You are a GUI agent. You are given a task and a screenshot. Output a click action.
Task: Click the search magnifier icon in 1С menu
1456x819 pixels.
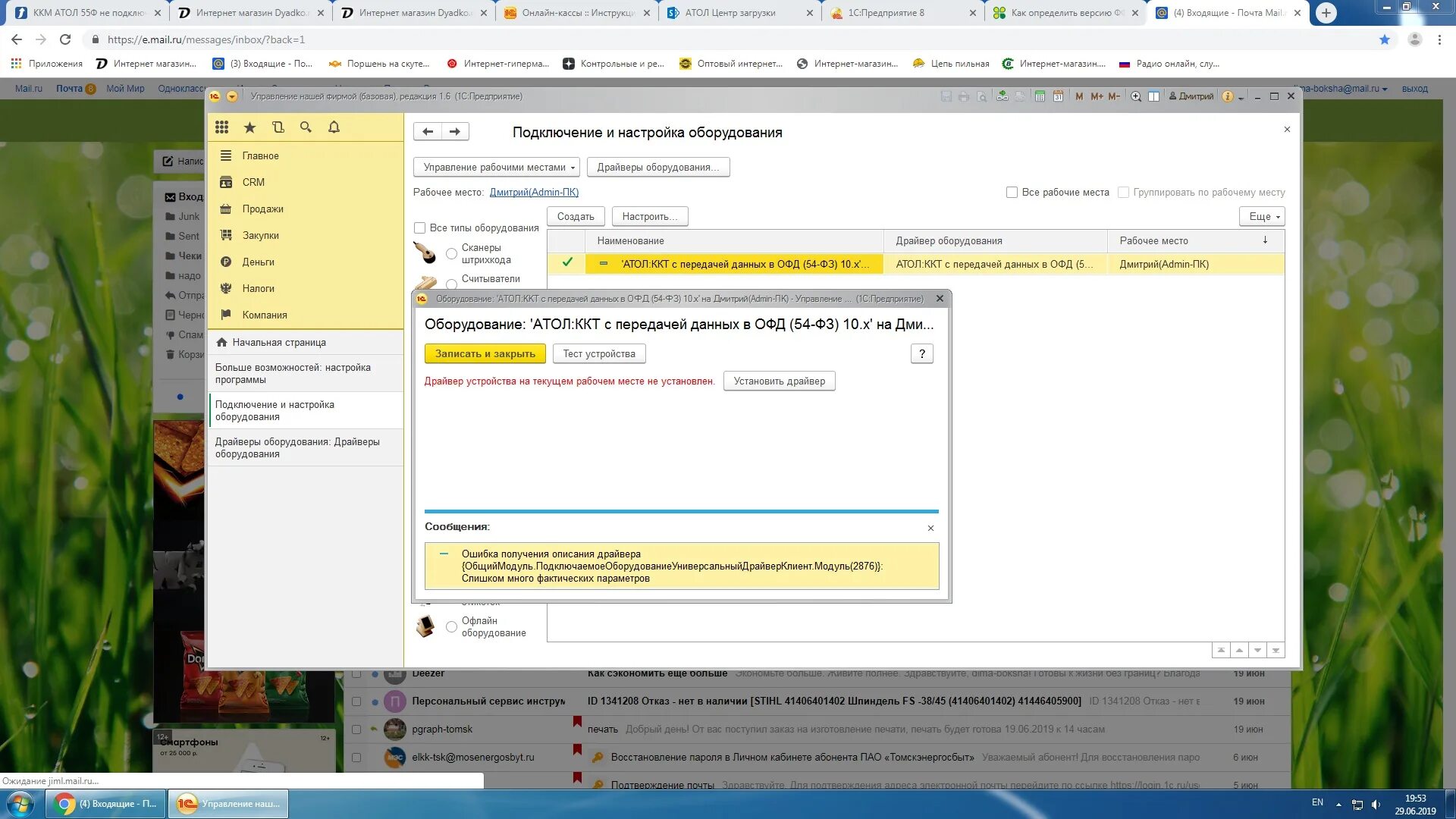(306, 127)
